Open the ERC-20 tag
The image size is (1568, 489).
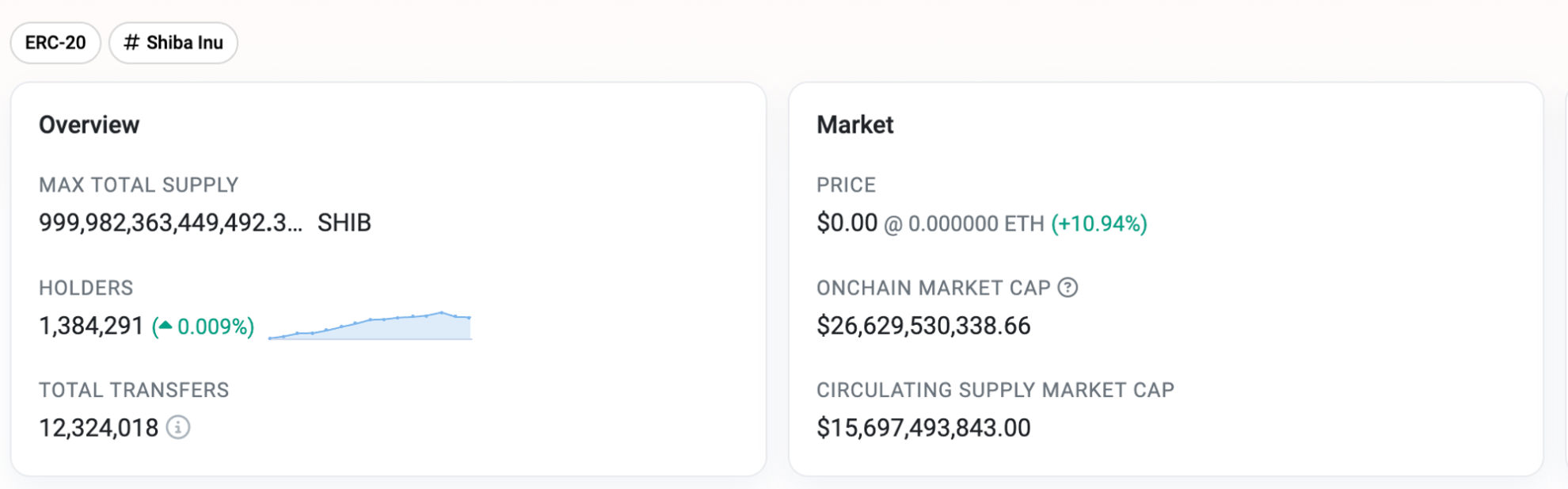point(55,43)
